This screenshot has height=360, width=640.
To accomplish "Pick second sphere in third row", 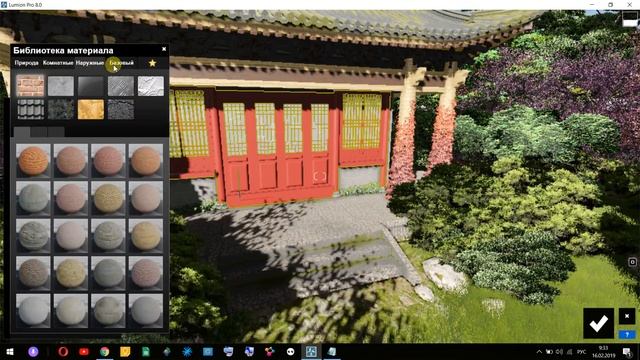I will (71, 236).
